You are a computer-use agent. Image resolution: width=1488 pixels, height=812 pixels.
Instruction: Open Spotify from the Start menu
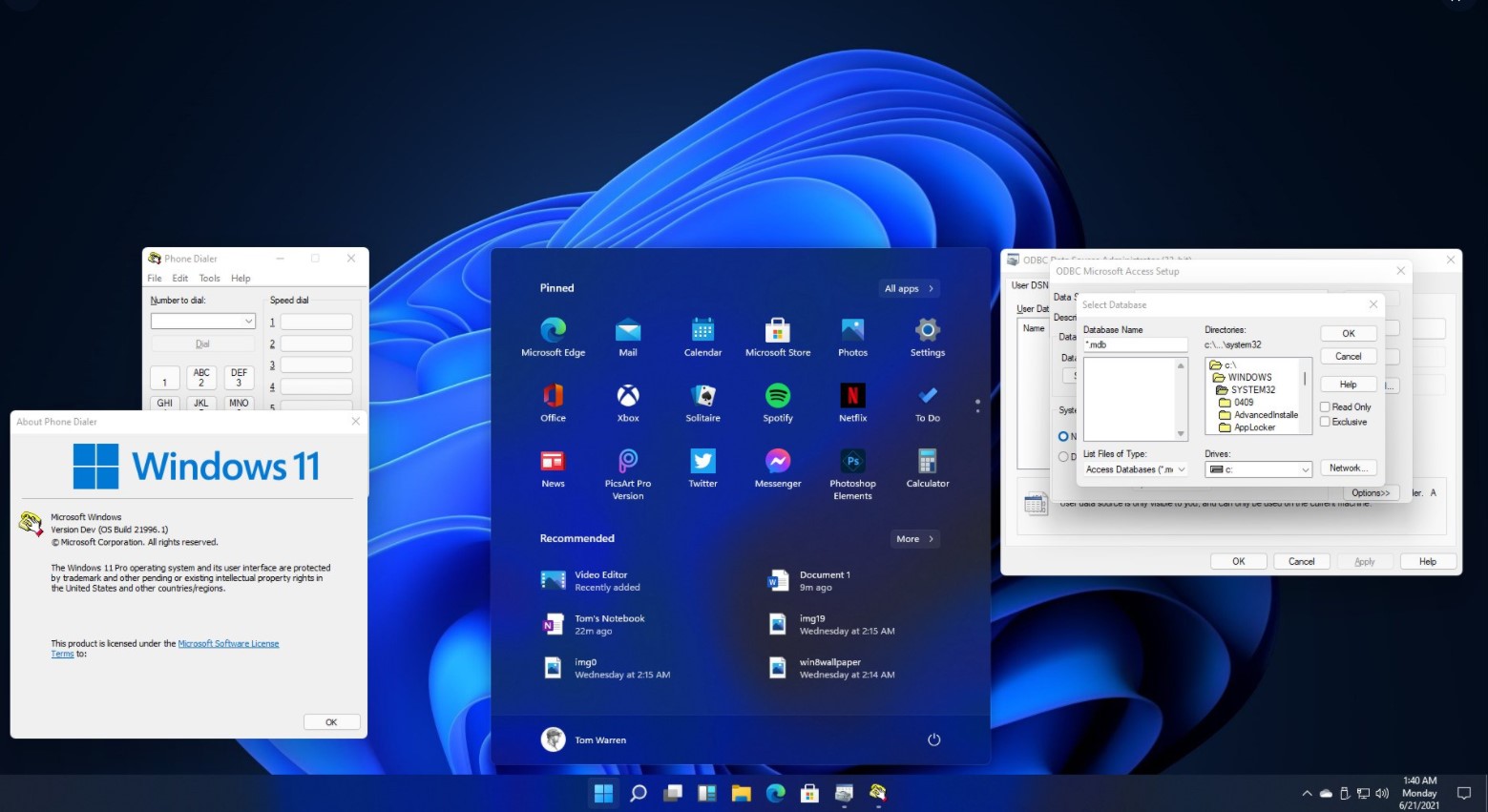coord(778,403)
